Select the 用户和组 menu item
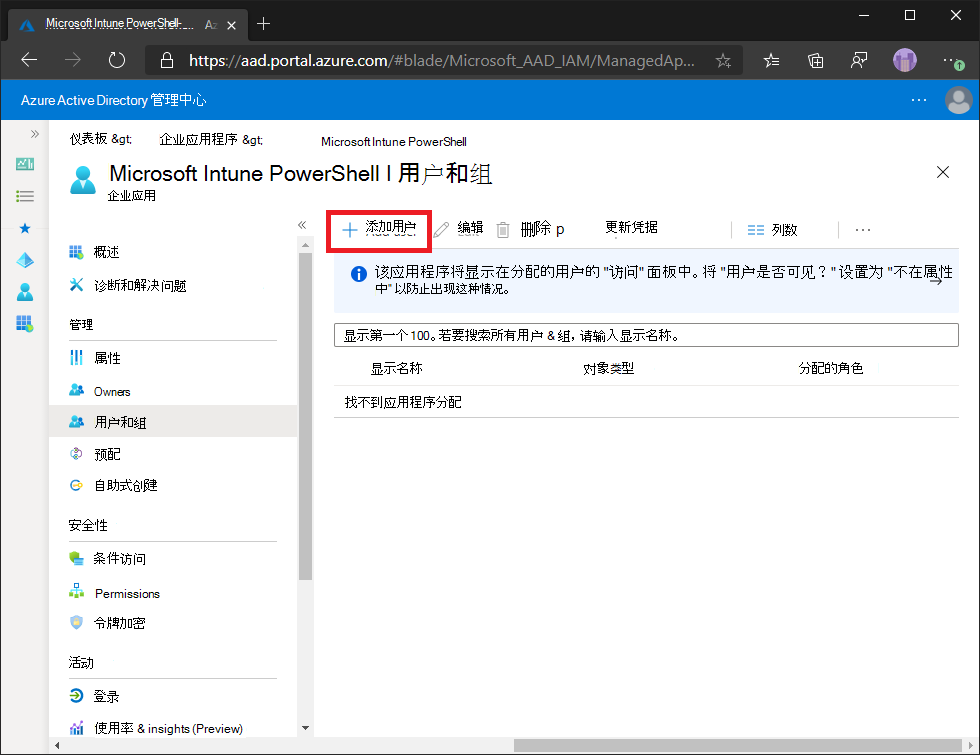This screenshot has width=980, height=755. (x=172, y=422)
